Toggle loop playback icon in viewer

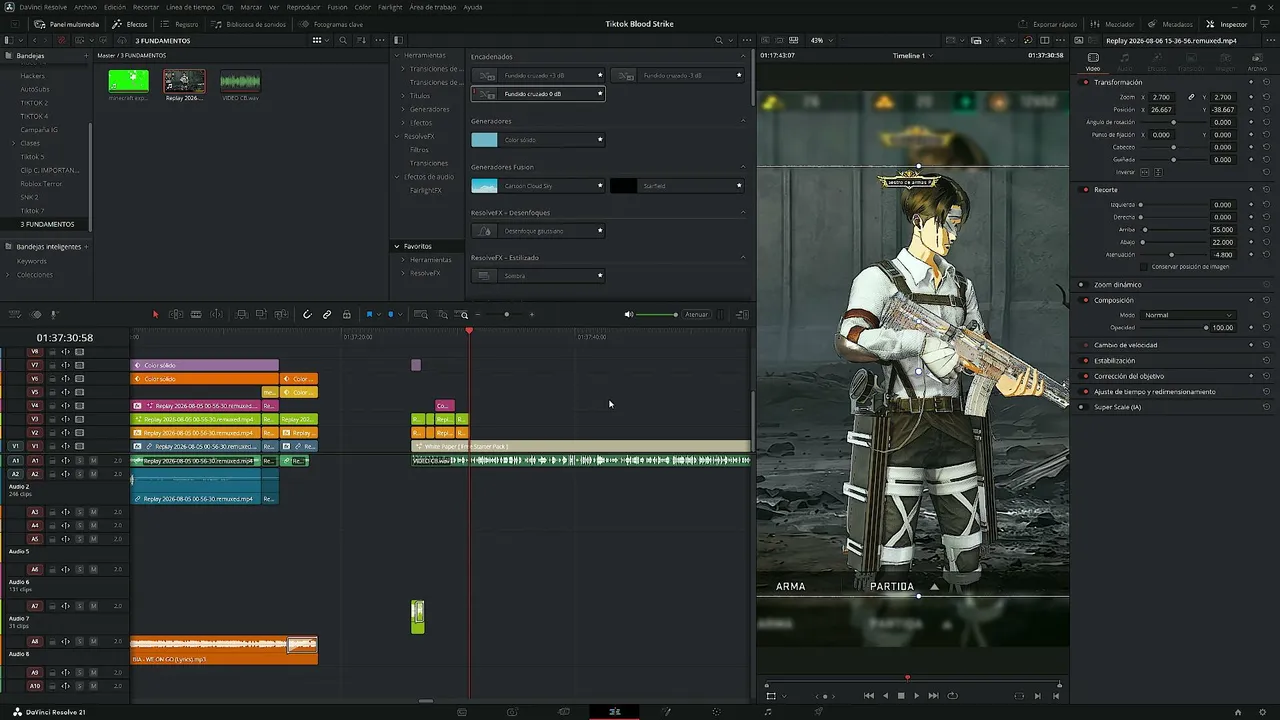952,695
